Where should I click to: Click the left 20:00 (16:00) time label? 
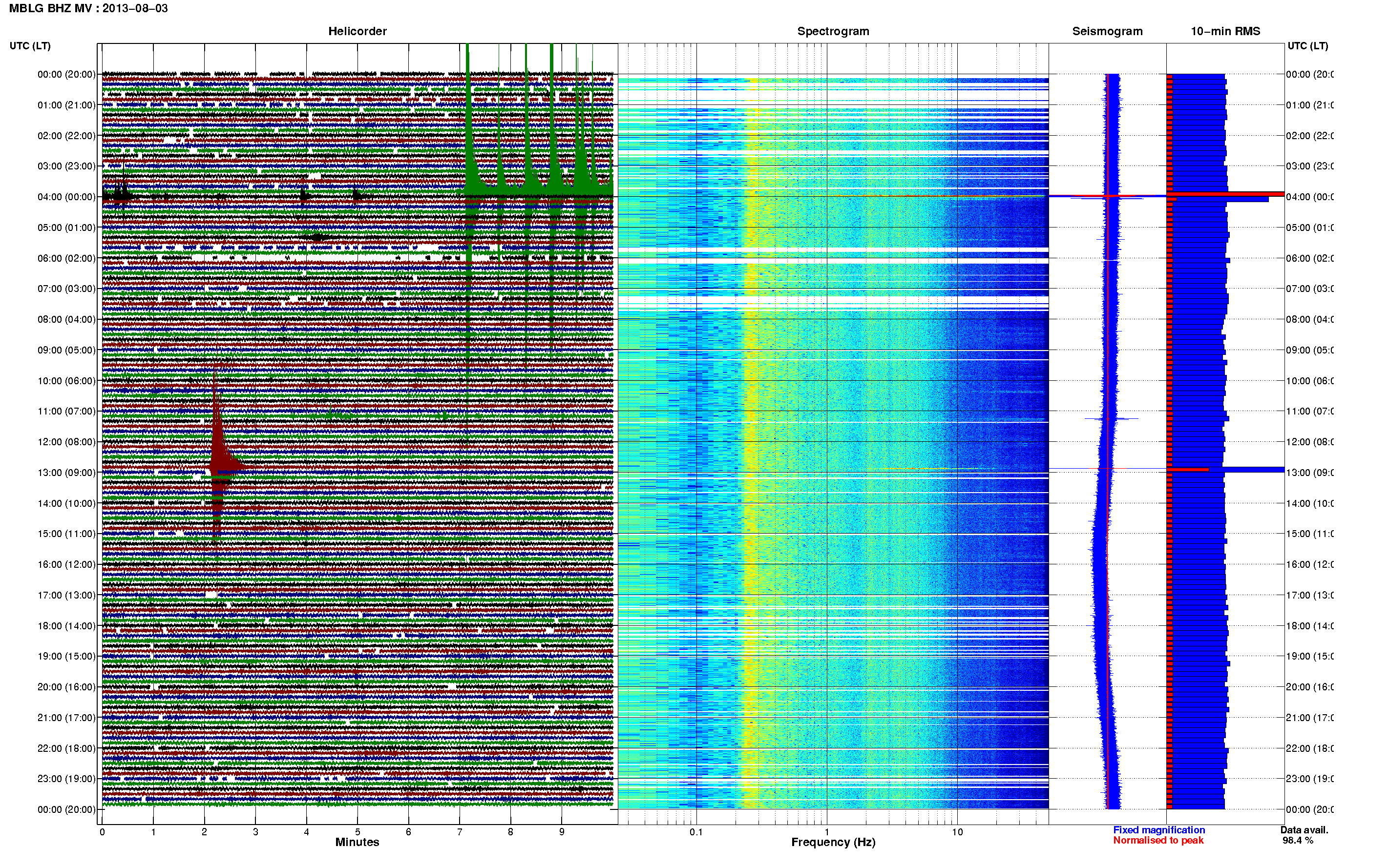[66, 686]
